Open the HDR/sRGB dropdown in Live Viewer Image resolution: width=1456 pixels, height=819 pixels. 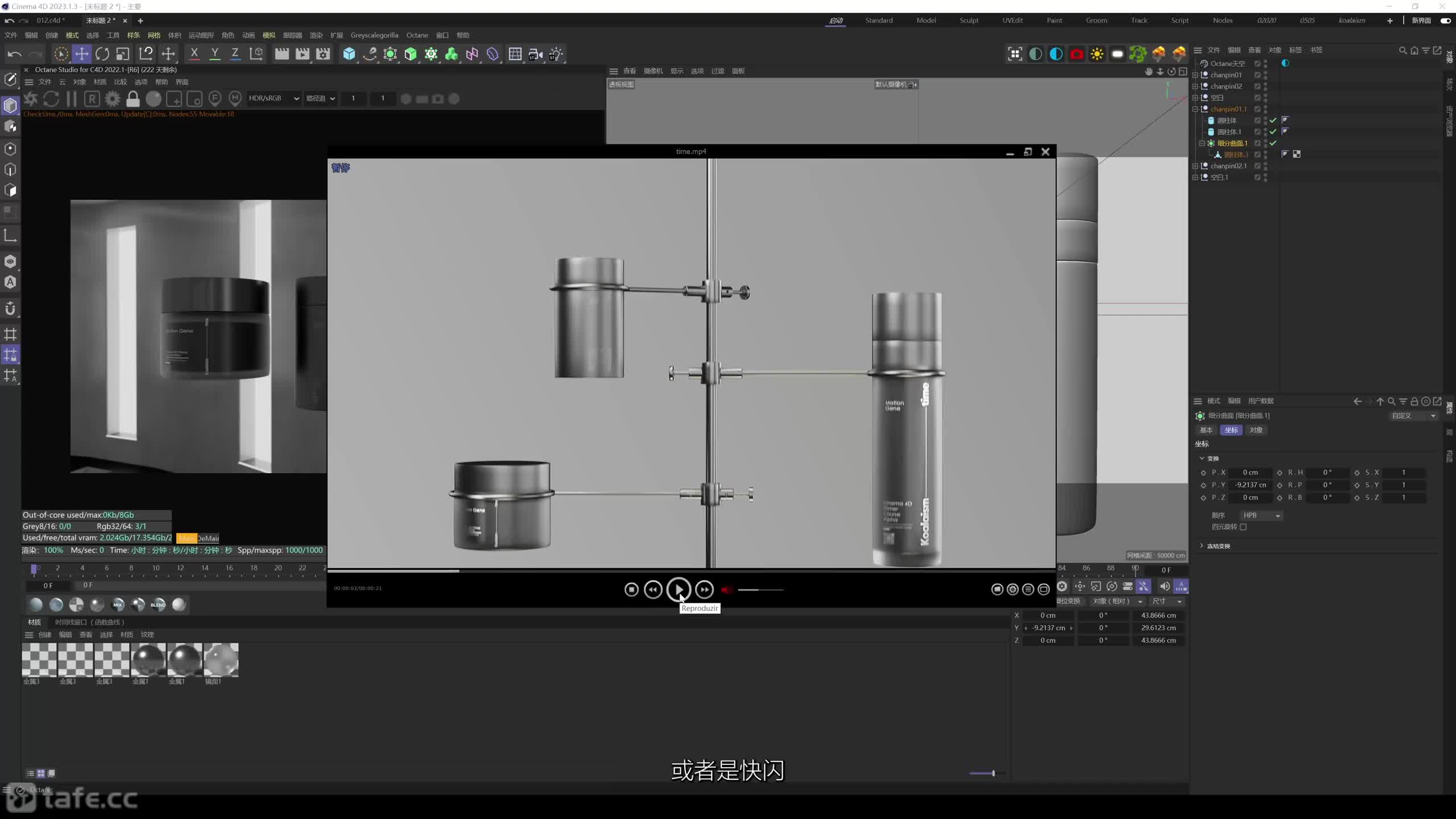(x=274, y=98)
